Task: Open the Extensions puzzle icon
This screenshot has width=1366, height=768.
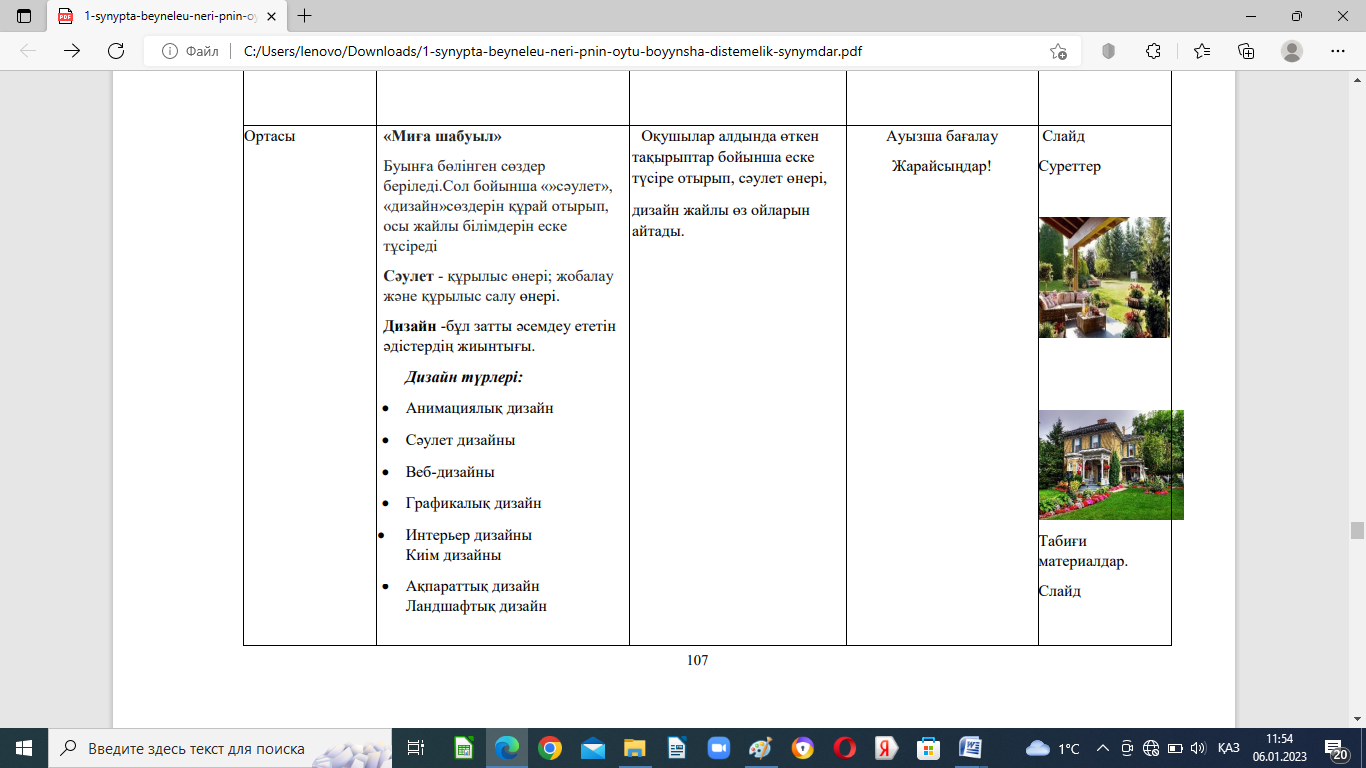Action: pyautogui.click(x=1153, y=51)
